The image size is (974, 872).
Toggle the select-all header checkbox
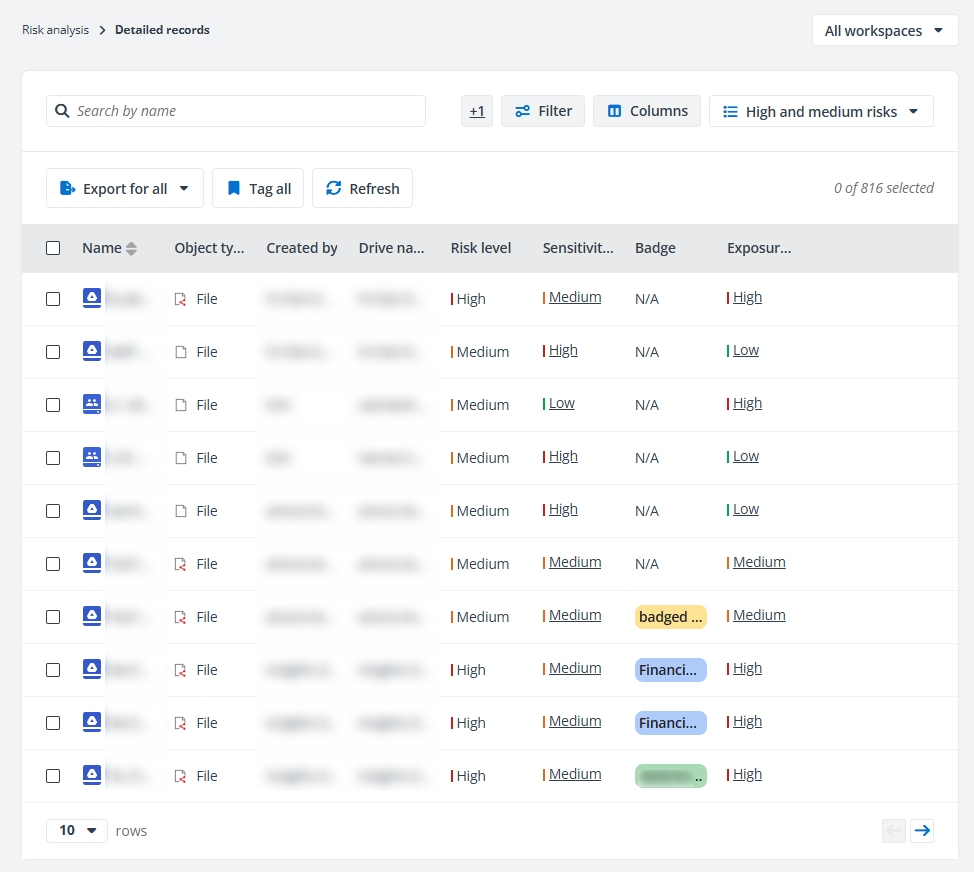[53, 248]
